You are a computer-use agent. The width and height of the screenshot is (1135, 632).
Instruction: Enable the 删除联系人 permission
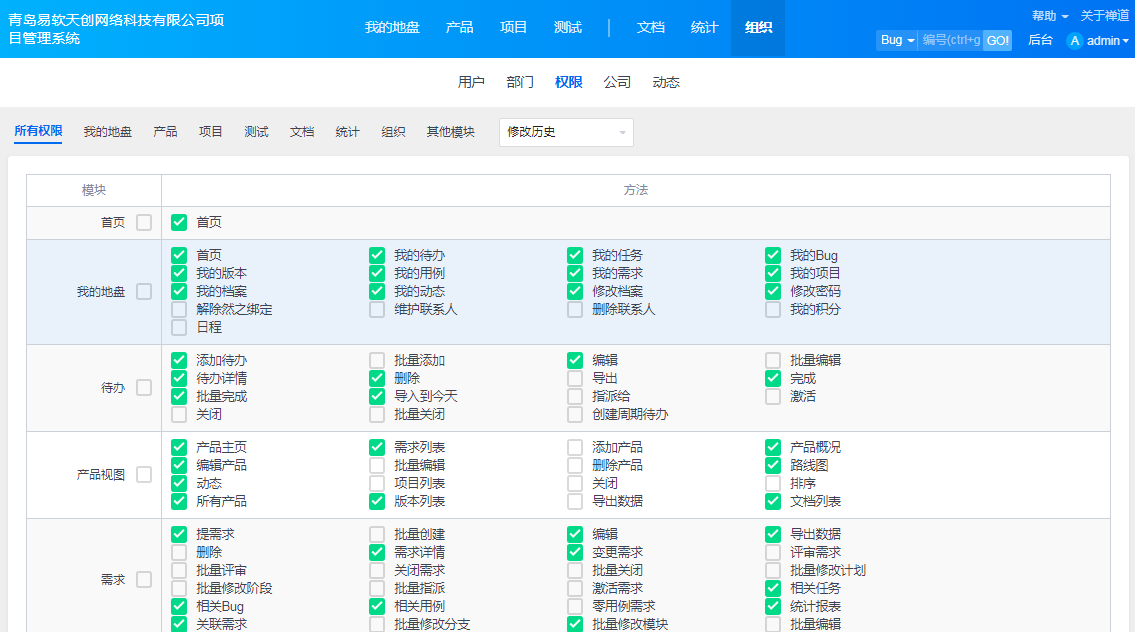pyautogui.click(x=575, y=309)
